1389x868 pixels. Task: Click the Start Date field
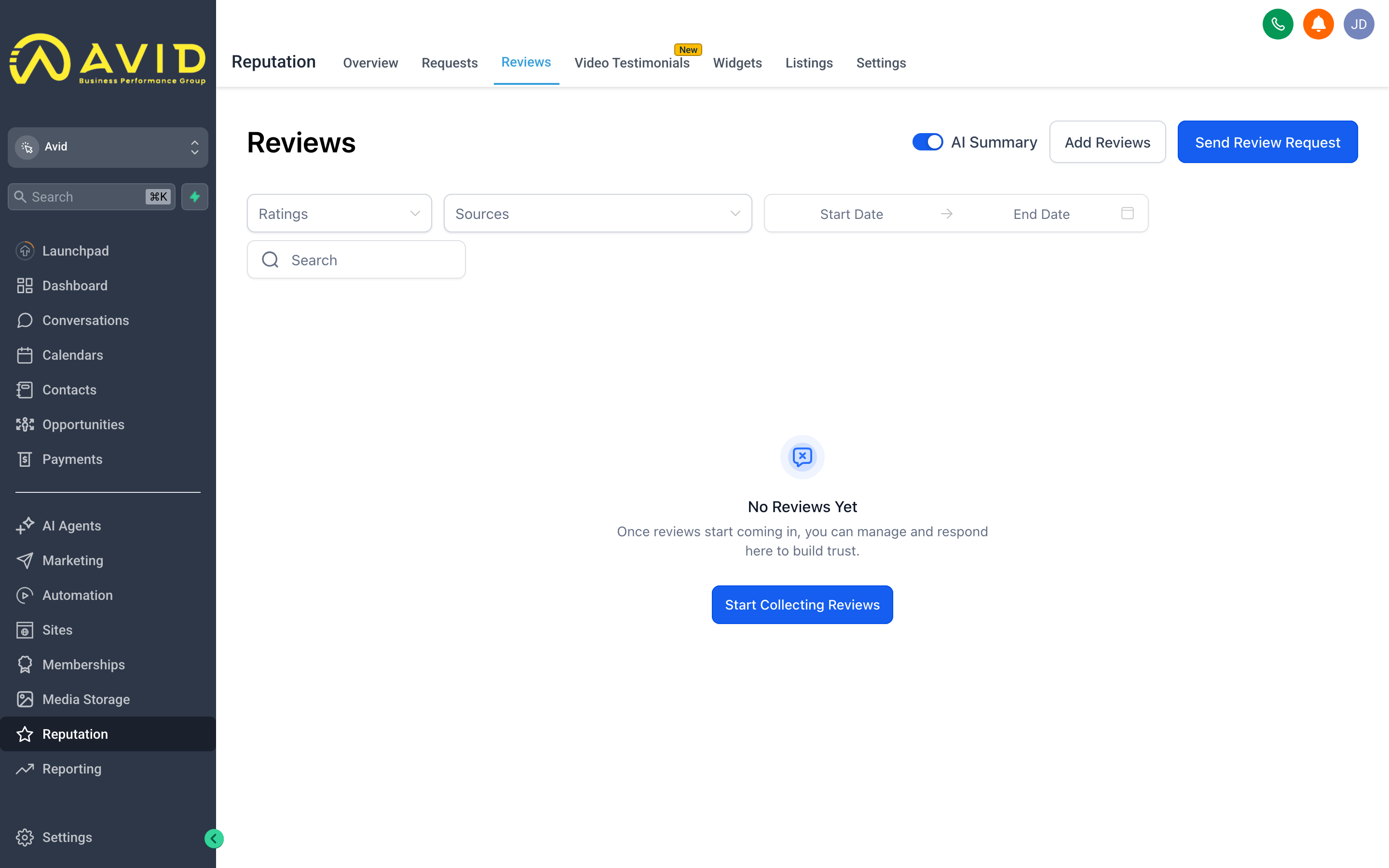click(851, 214)
